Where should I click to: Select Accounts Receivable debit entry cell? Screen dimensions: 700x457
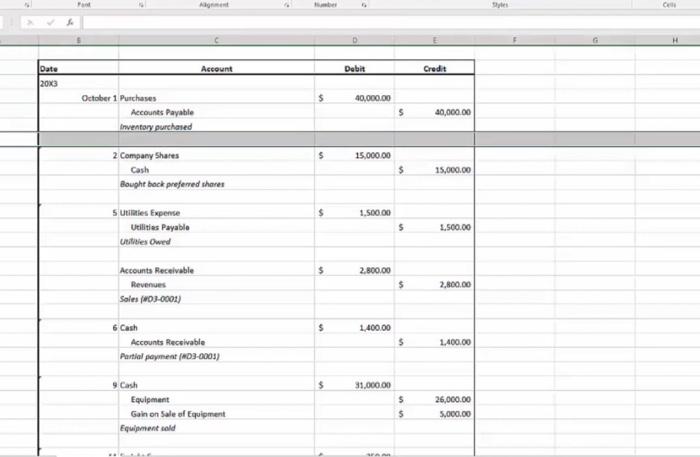point(217,270)
